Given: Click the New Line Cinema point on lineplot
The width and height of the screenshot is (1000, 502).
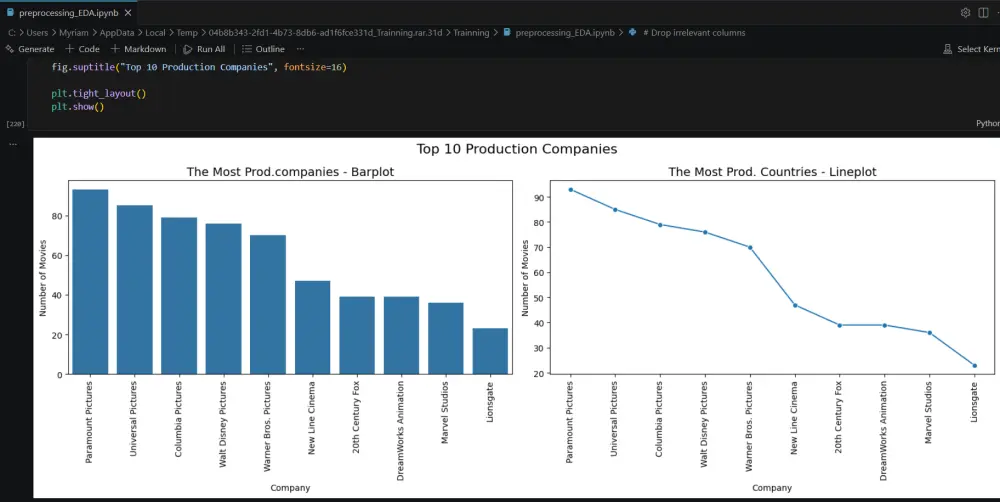Looking at the screenshot, I should pyautogui.click(x=795, y=305).
